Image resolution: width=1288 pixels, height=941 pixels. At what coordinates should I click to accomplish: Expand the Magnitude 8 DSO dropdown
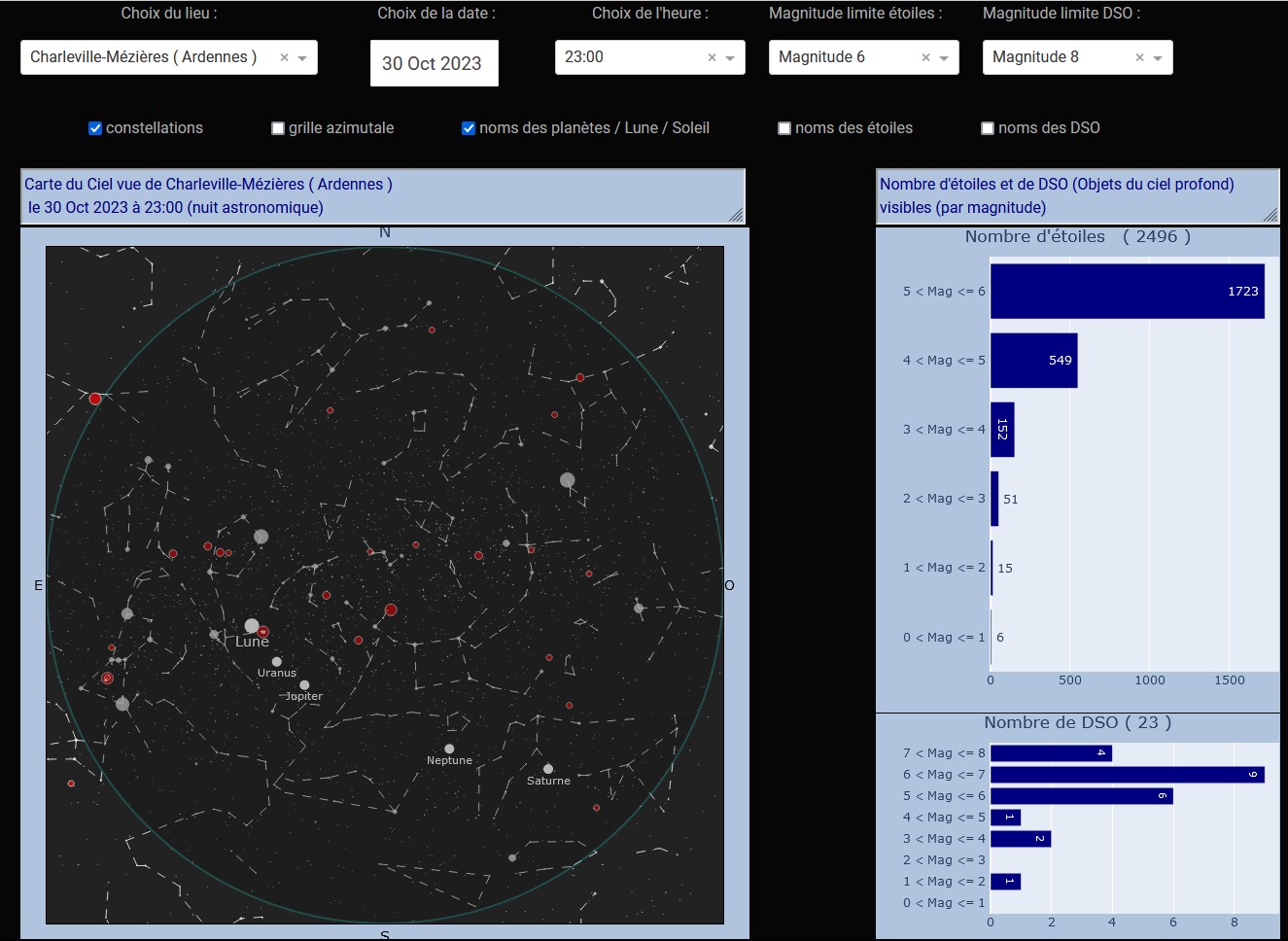pos(1158,57)
